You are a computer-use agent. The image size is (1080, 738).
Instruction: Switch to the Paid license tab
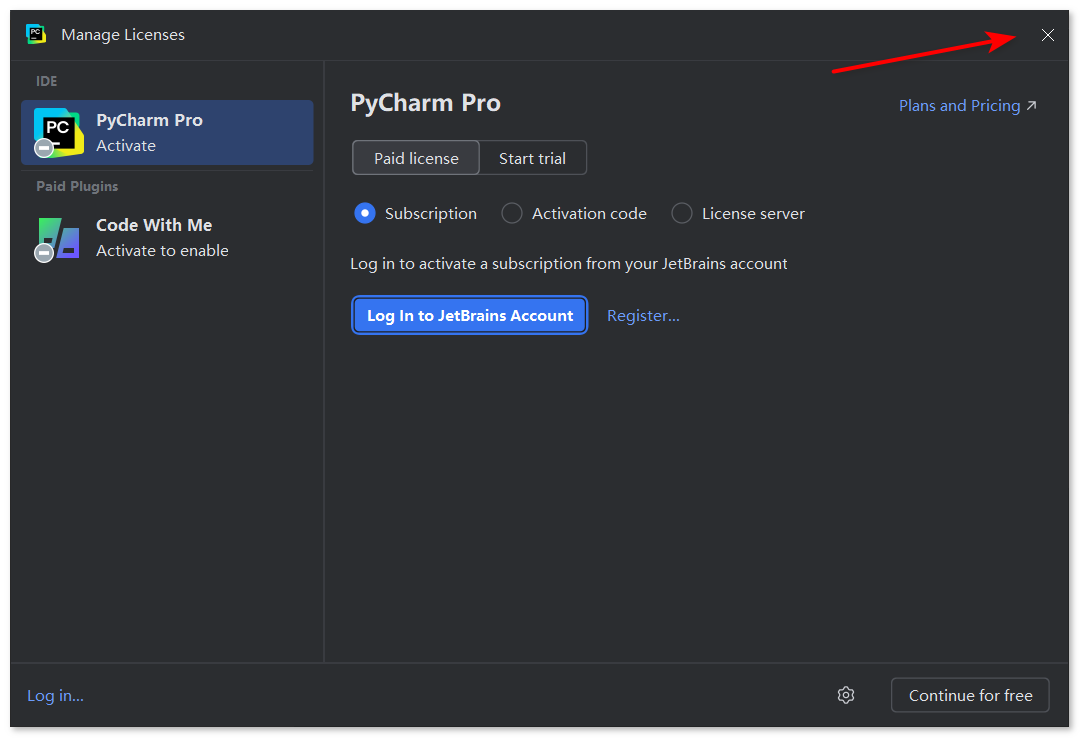tap(416, 158)
